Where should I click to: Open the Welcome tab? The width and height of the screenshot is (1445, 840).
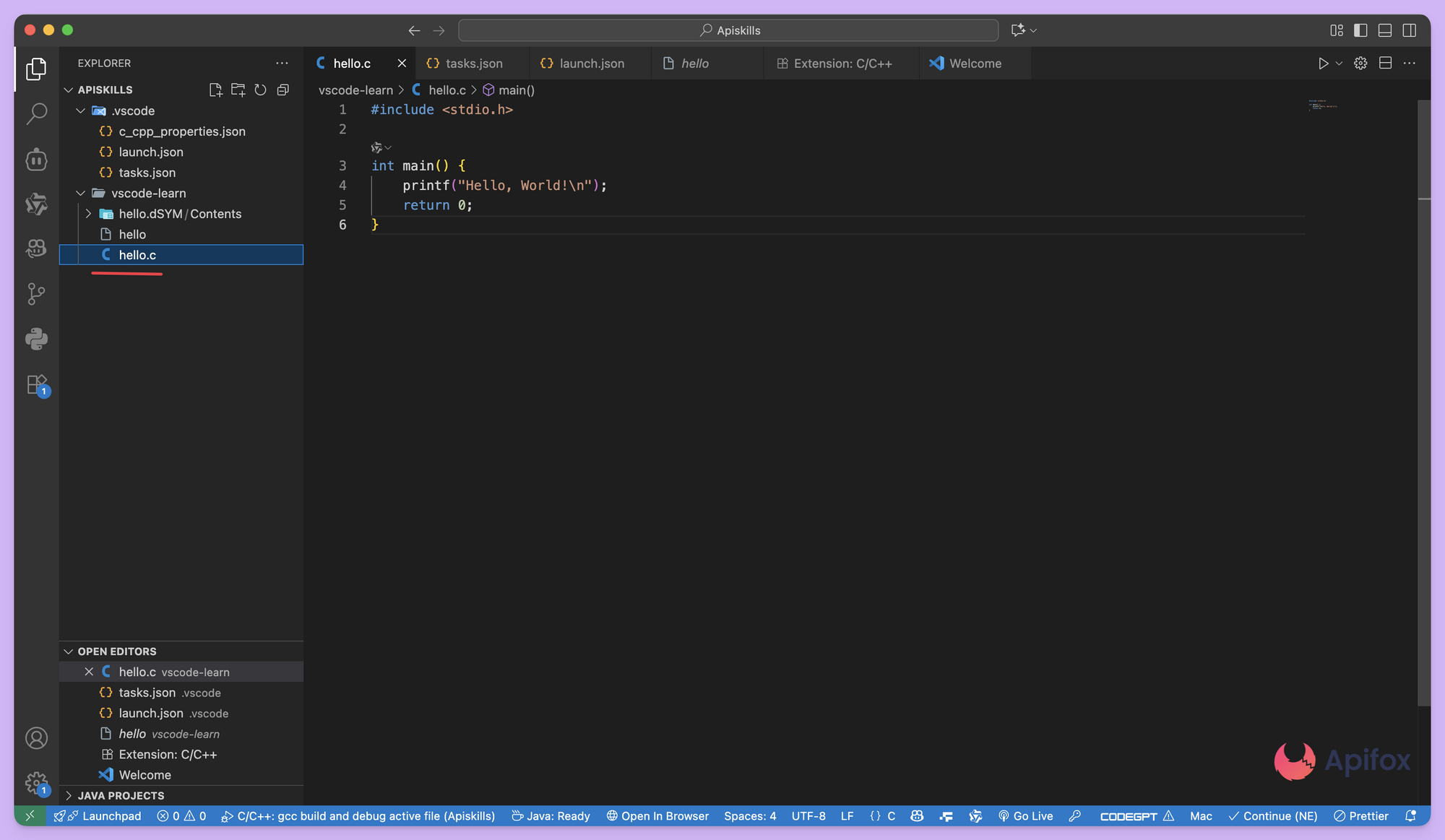973,63
